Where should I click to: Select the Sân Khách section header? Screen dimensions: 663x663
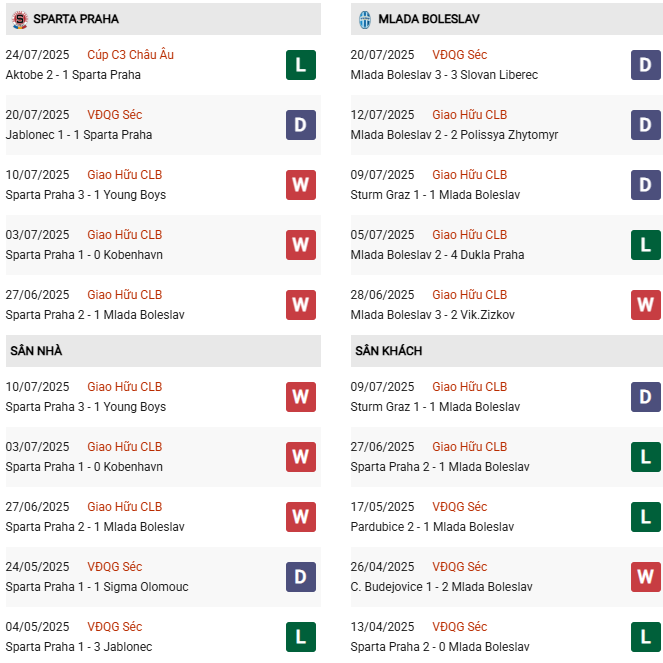pos(388,351)
